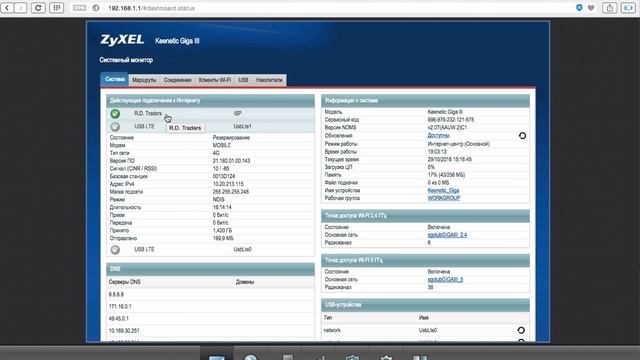Click the 192.168.1.1 address field
Screen dimensions: 640x360
coord(151,8)
